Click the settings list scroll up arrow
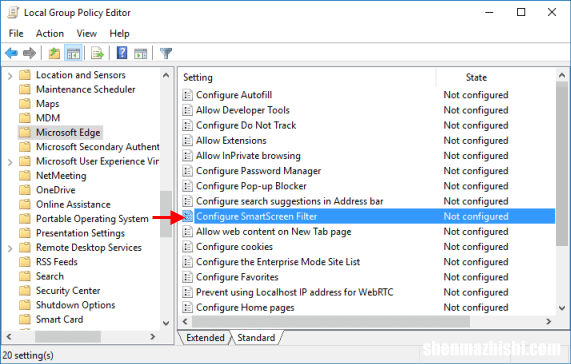This screenshot has height=364, width=571. 562,76
